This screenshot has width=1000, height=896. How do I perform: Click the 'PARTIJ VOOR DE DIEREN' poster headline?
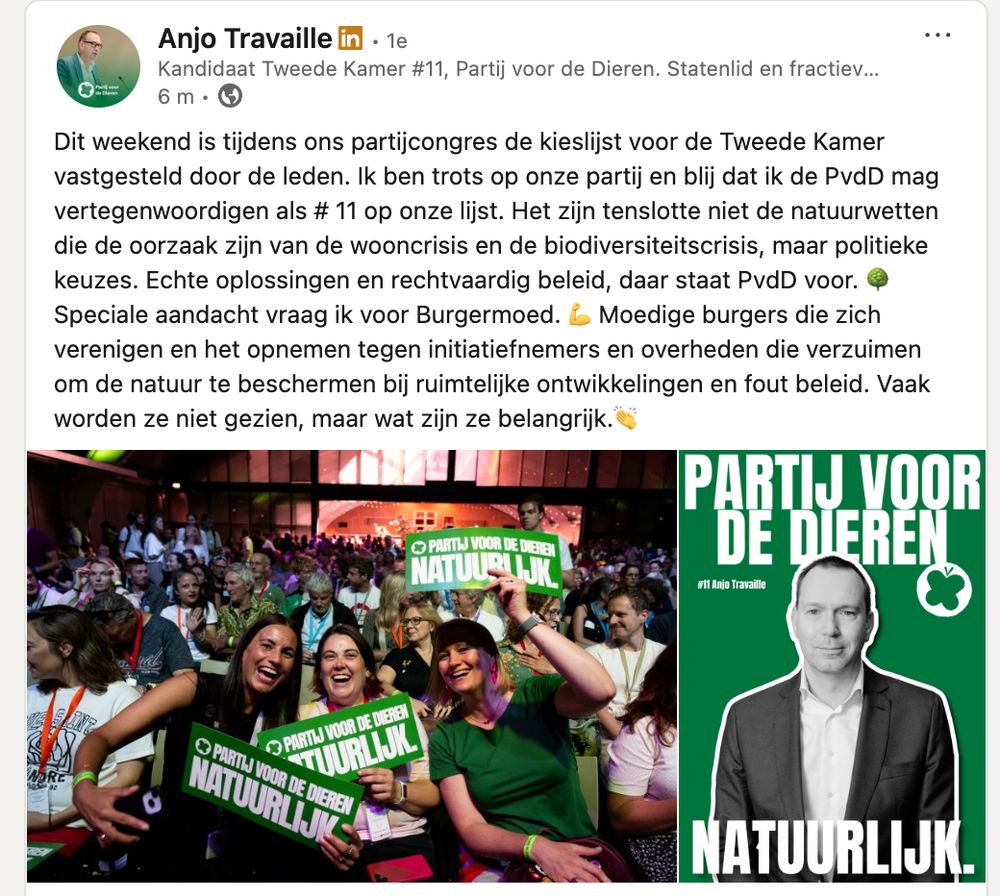click(832, 510)
